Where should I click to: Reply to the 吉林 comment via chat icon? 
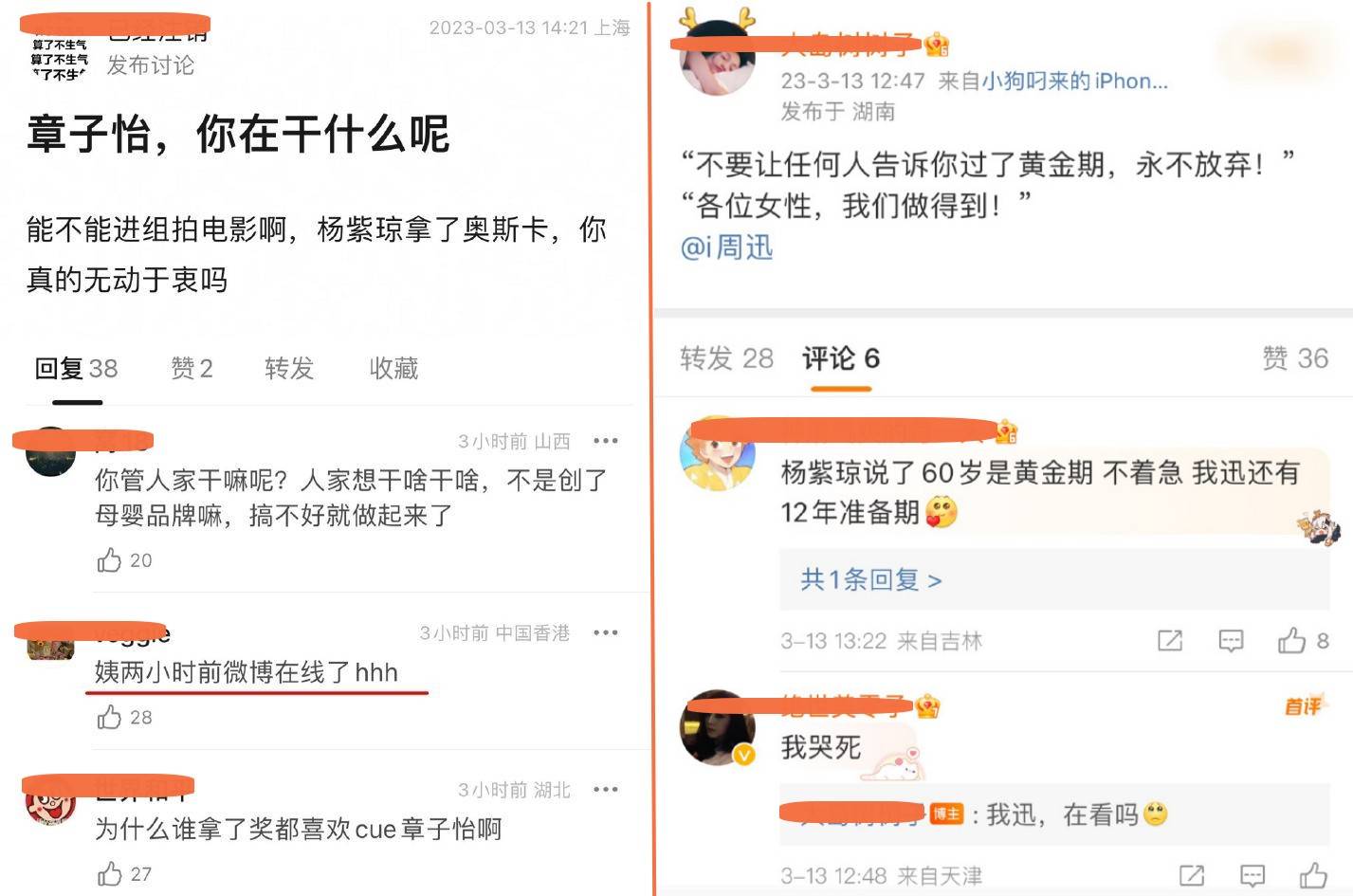click(1231, 641)
